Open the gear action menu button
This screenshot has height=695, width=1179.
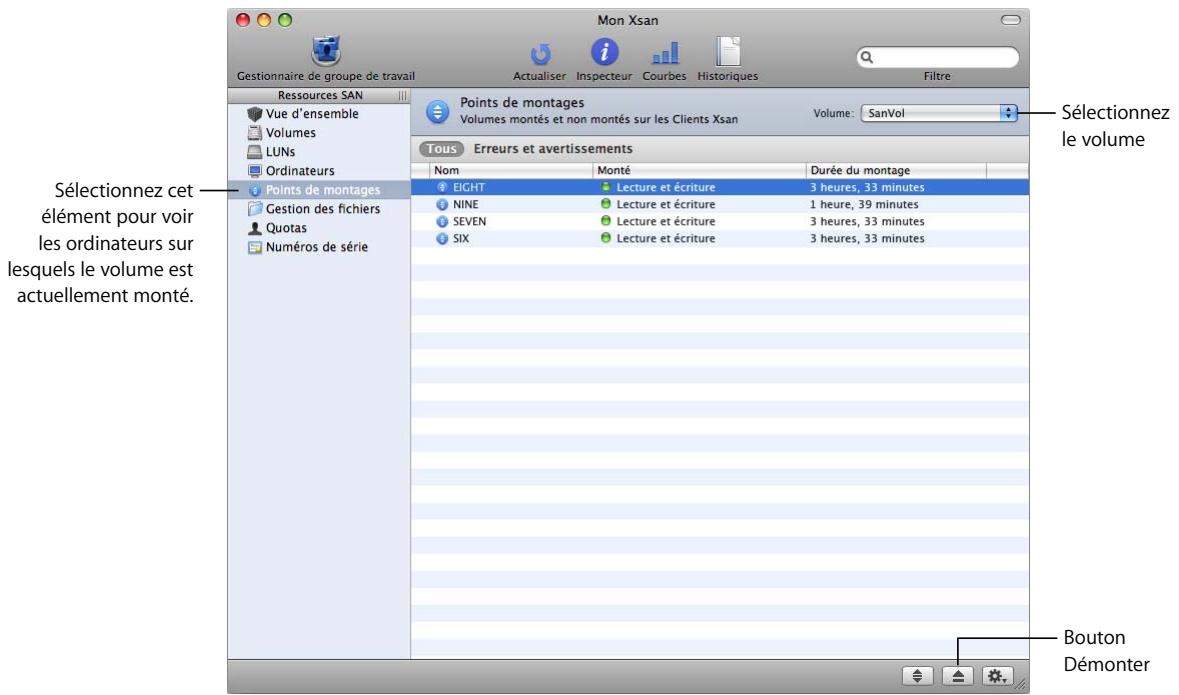pyautogui.click(x=998, y=675)
